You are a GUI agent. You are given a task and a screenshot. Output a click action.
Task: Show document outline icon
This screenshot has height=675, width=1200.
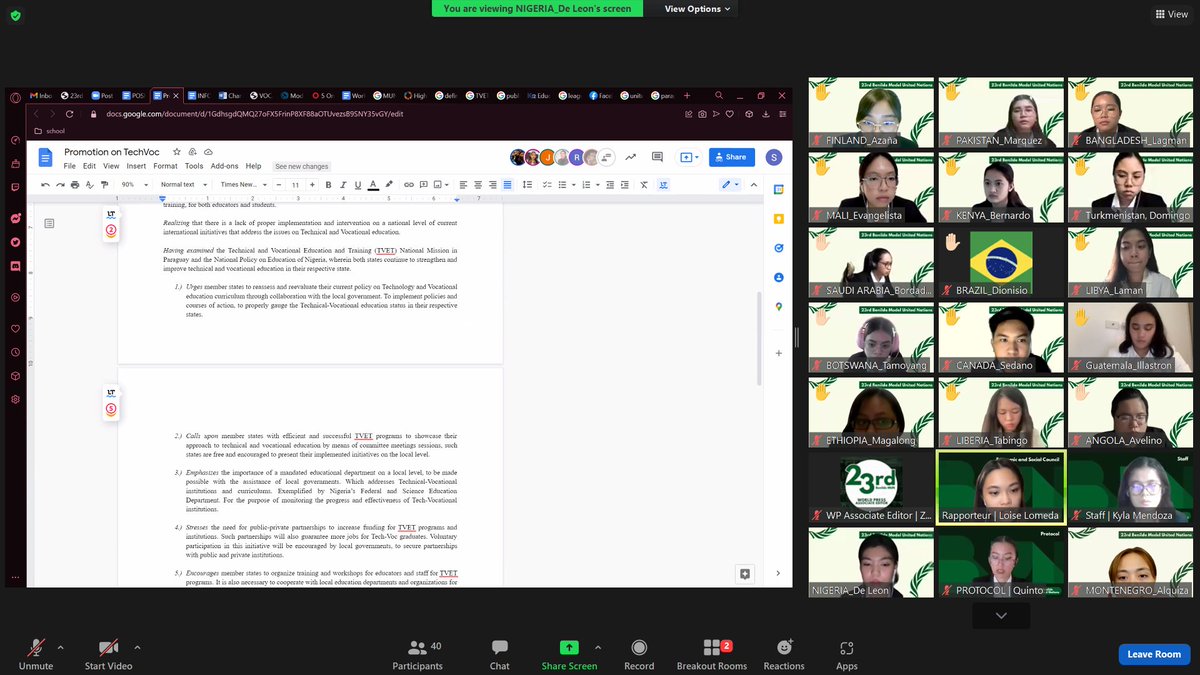point(49,222)
